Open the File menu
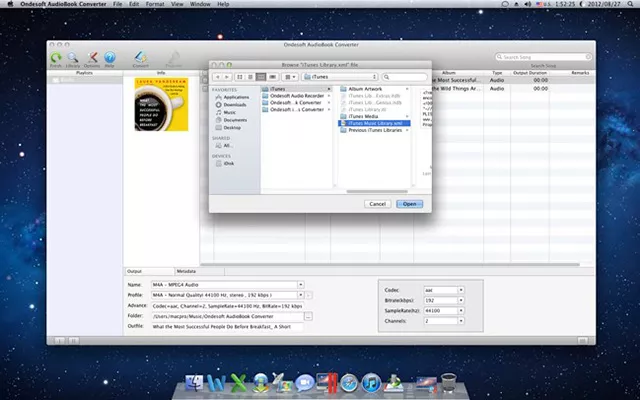Screen dimensions: 640x400 (x=118, y=4)
